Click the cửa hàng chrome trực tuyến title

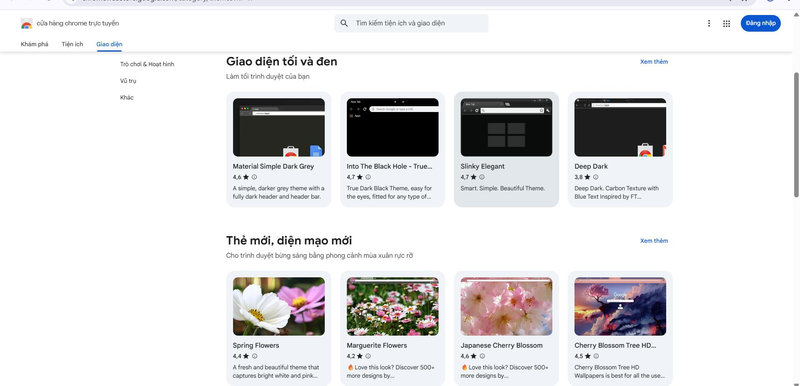[x=78, y=23]
